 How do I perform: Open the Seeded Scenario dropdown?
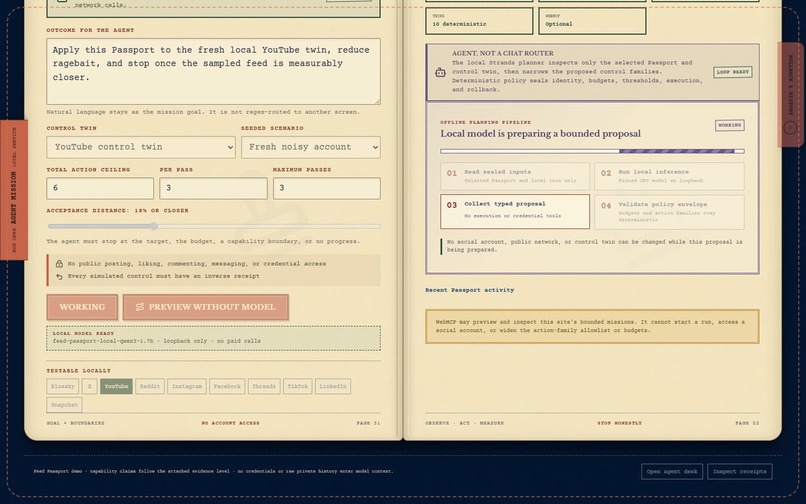coord(311,147)
